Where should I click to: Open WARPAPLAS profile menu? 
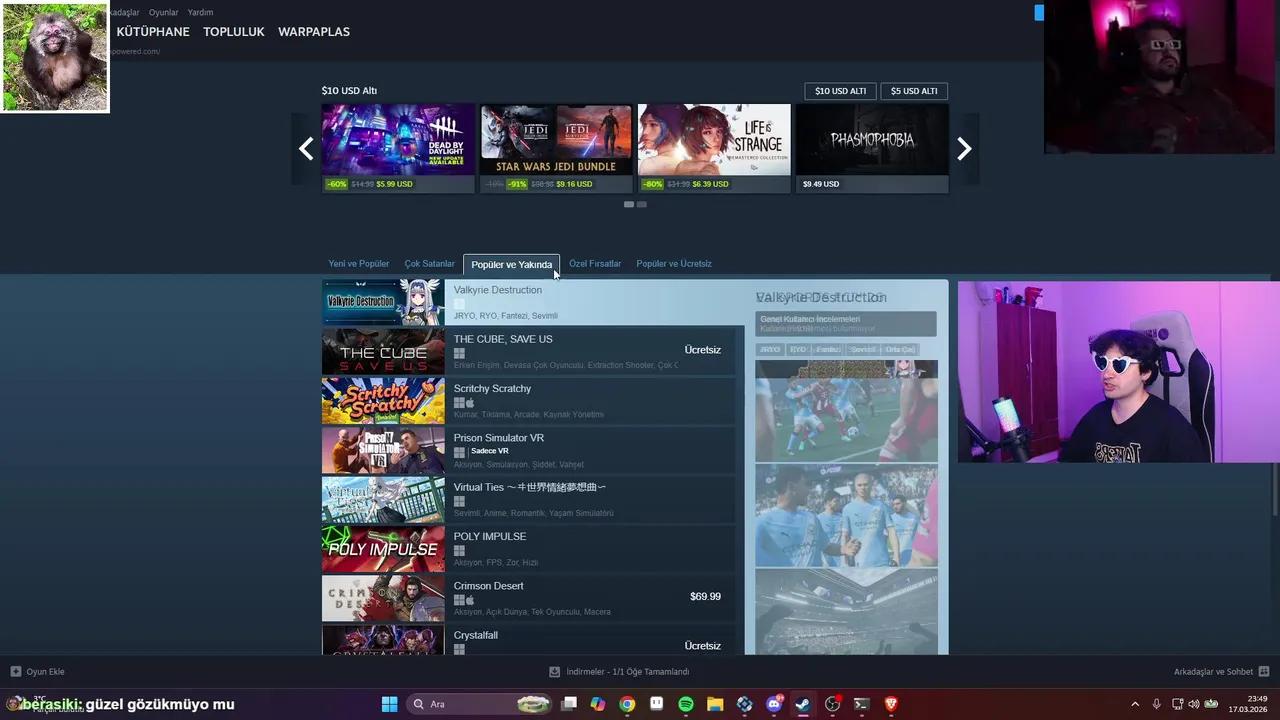pyautogui.click(x=314, y=32)
